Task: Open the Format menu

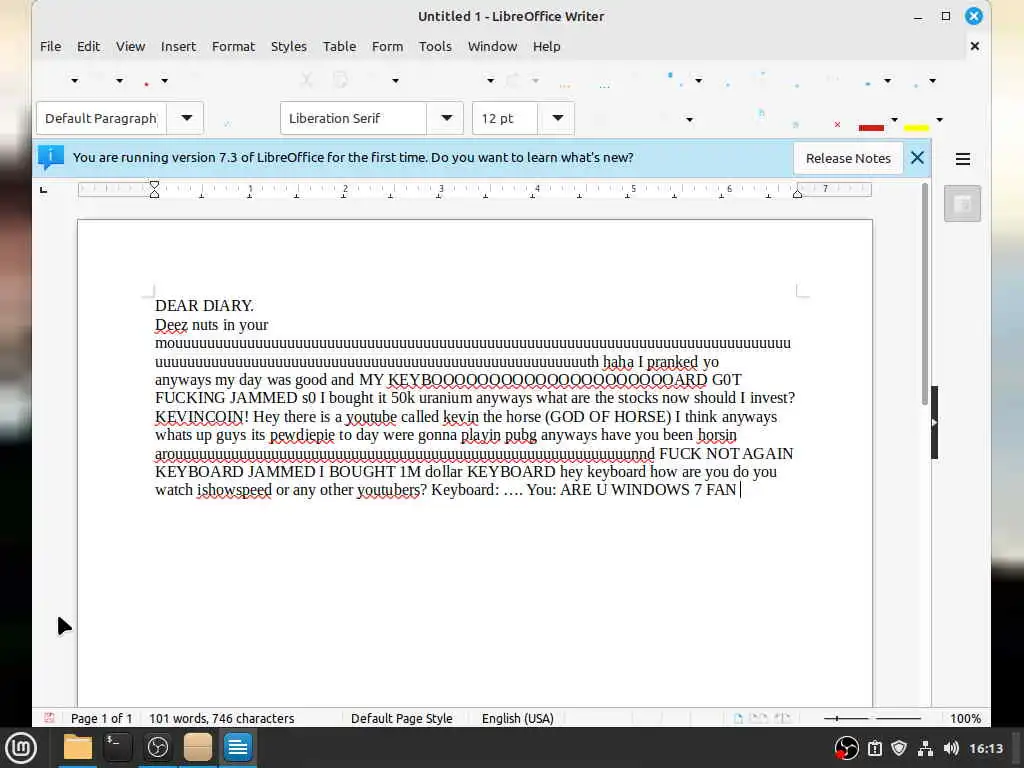Action: 233,46
